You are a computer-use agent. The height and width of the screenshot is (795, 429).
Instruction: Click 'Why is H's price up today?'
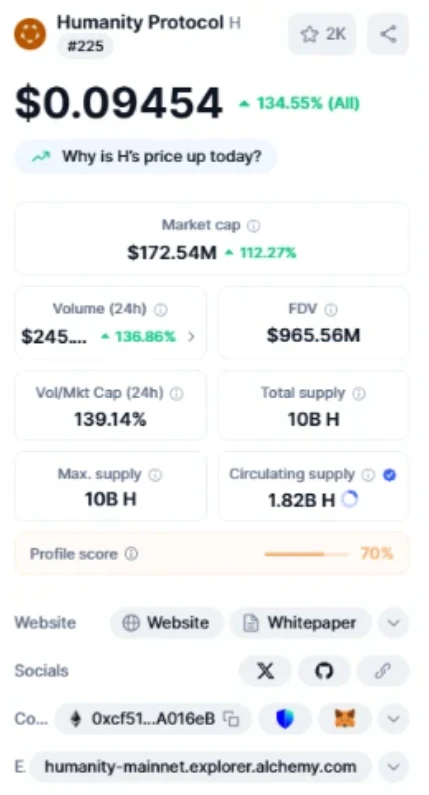(x=146, y=156)
